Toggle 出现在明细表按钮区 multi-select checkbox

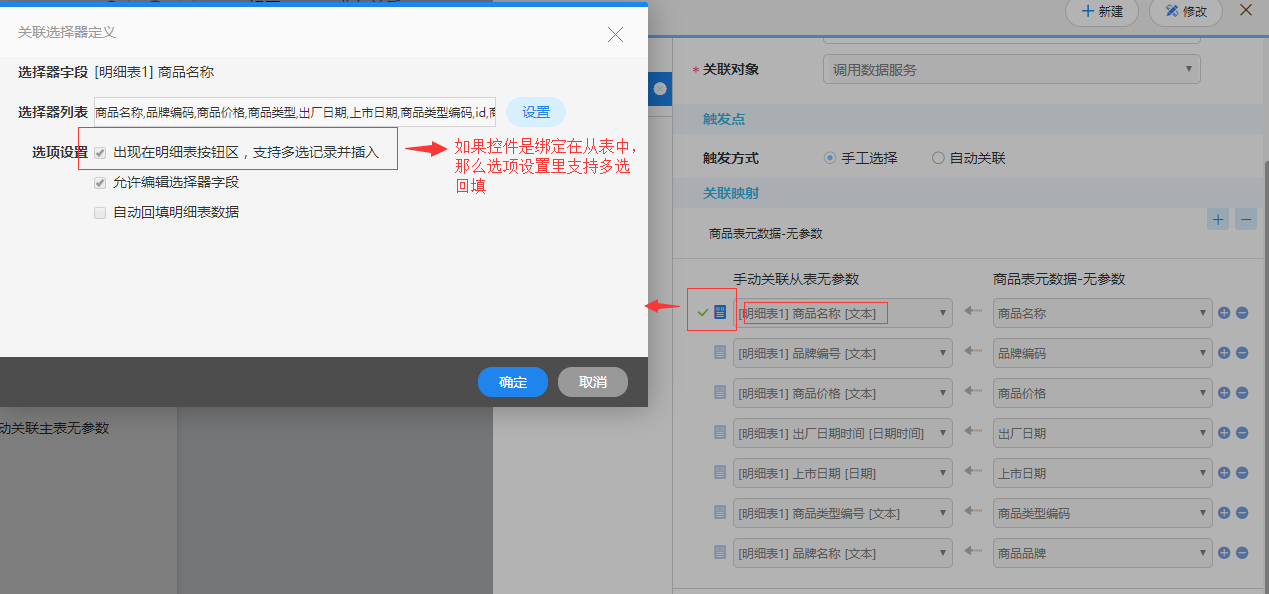coord(100,153)
